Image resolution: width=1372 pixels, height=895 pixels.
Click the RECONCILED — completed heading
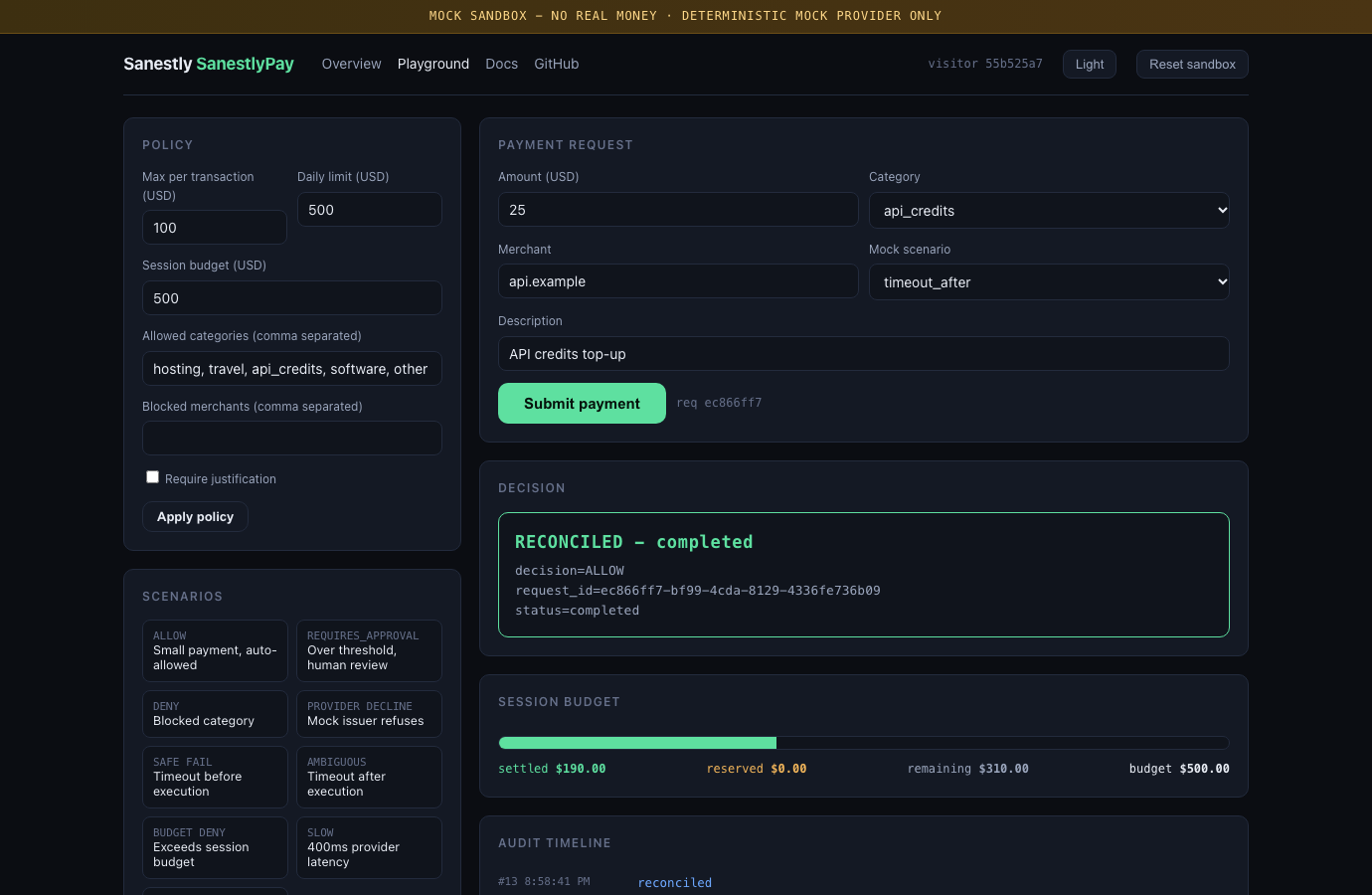[633, 542]
